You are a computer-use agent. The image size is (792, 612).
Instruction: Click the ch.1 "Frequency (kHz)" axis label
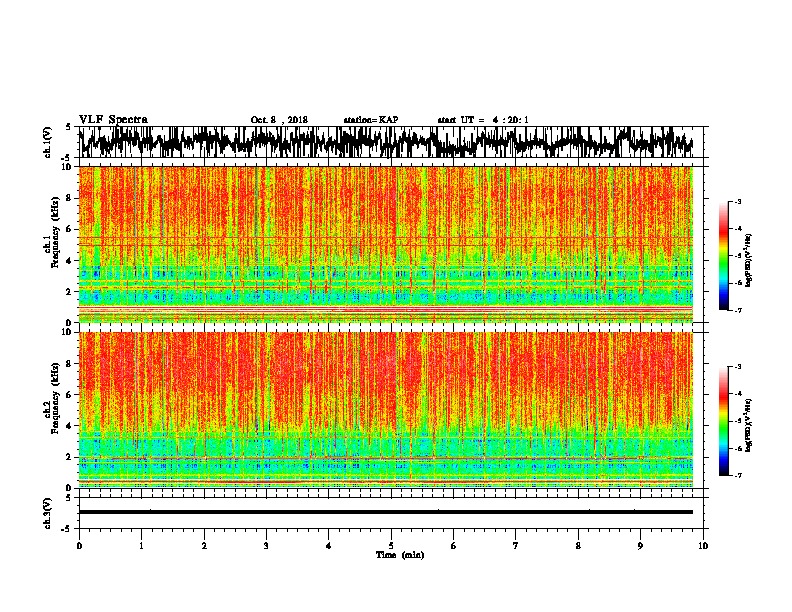pos(55,232)
